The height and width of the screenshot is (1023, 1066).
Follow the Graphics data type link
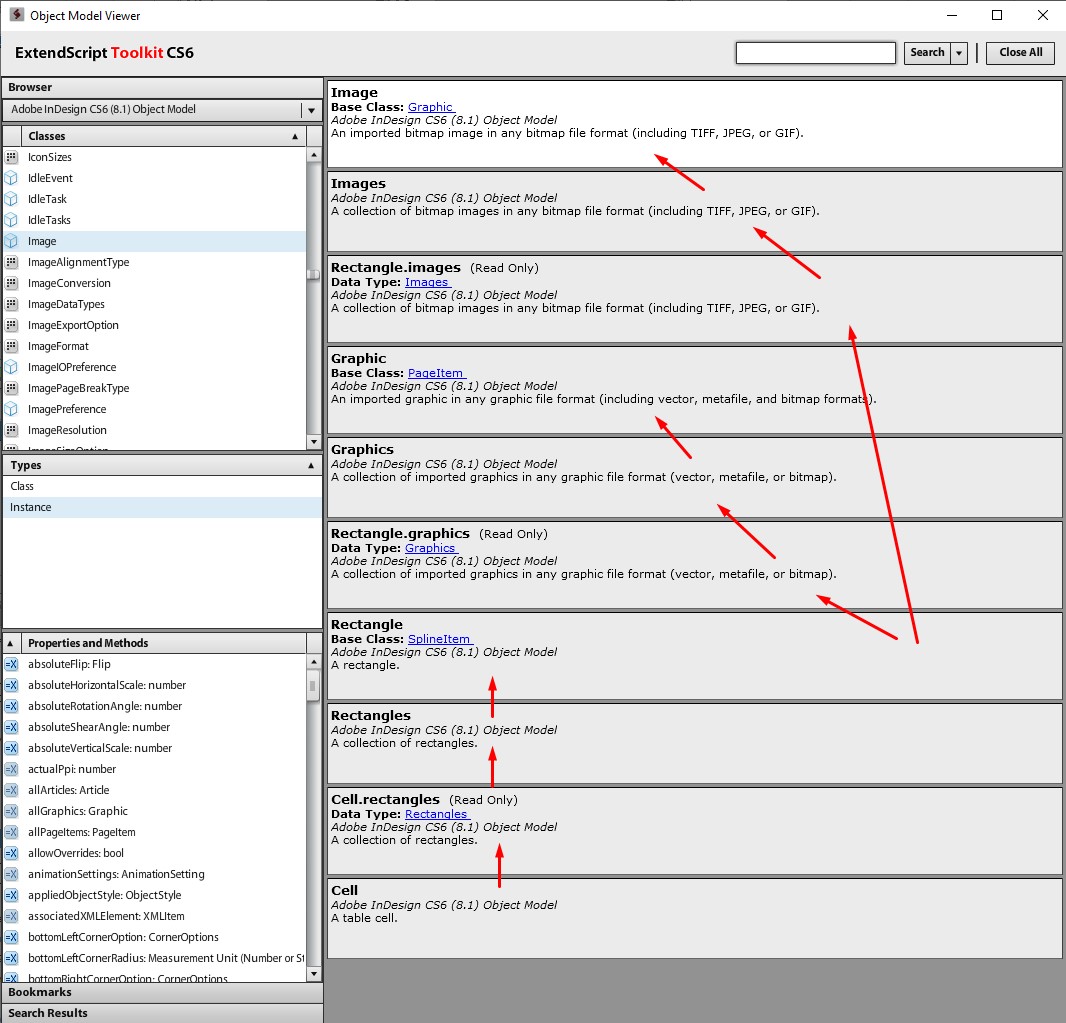tap(430, 549)
